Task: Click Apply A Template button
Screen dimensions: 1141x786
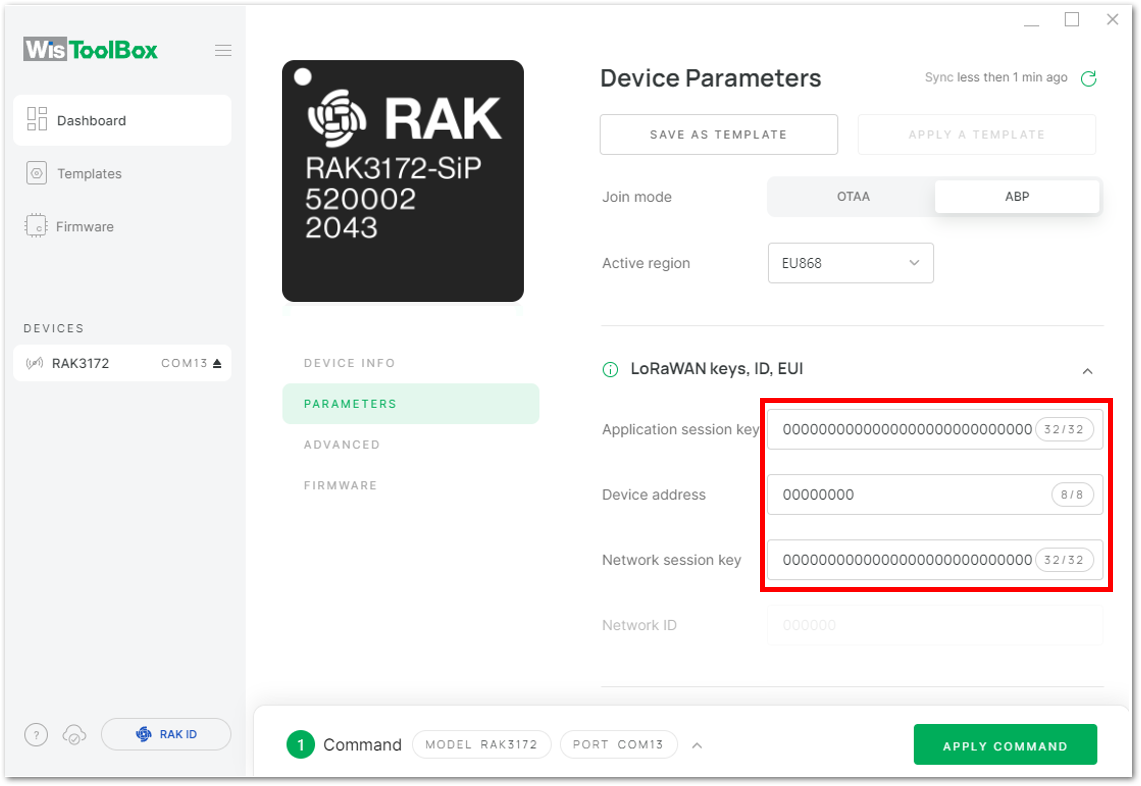Action: pyautogui.click(x=977, y=135)
